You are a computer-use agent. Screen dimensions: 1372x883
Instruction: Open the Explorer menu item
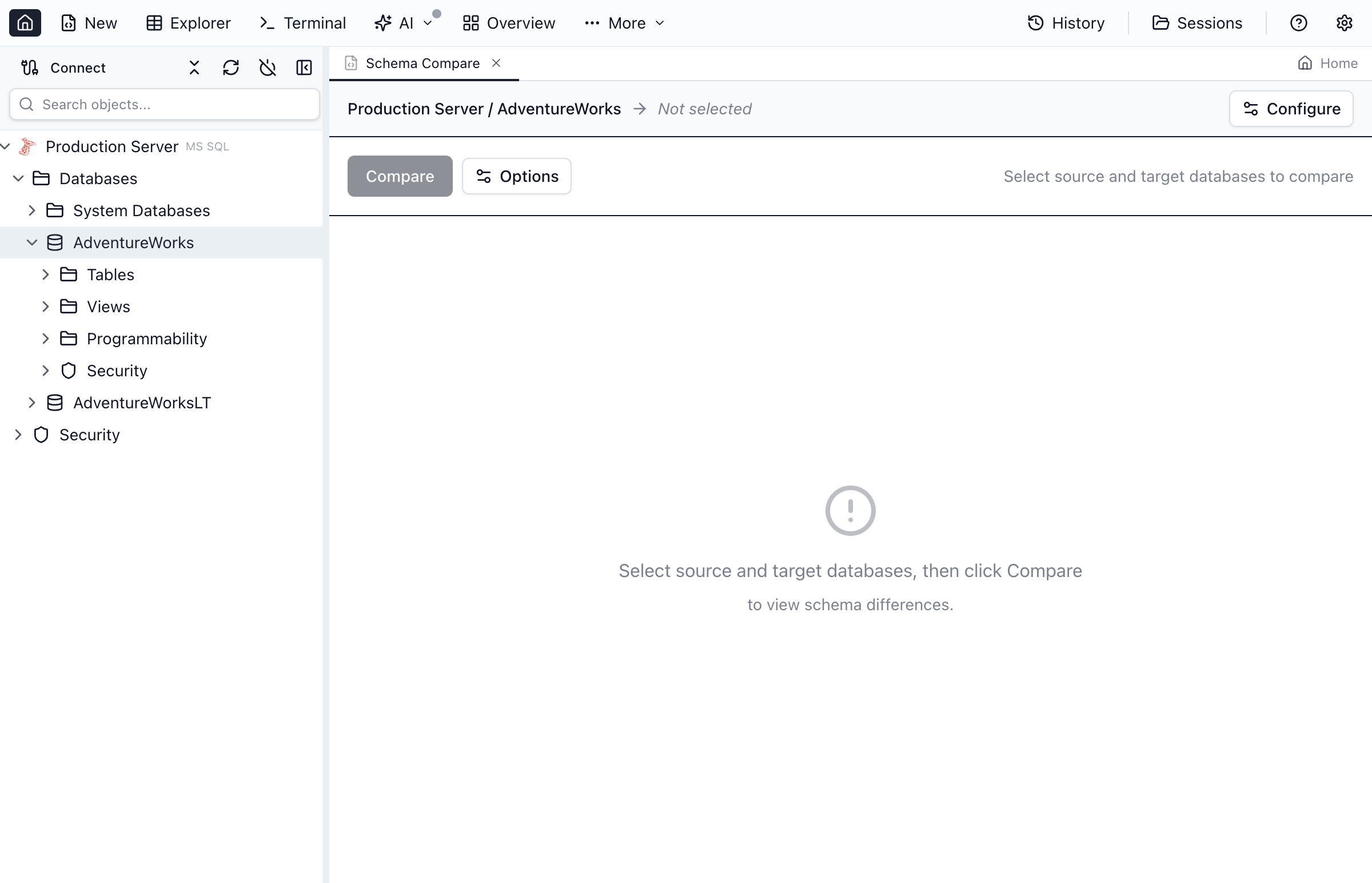pyautogui.click(x=188, y=23)
